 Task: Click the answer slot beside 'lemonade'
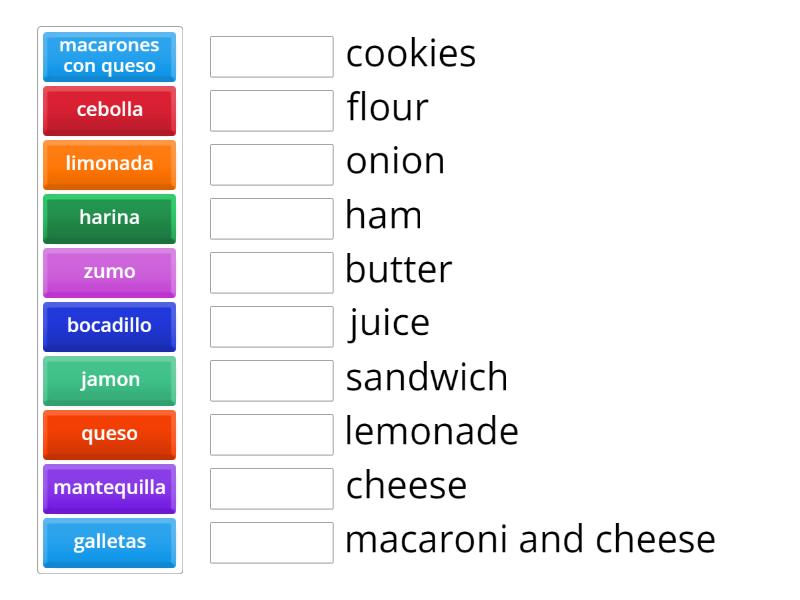click(271, 435)
